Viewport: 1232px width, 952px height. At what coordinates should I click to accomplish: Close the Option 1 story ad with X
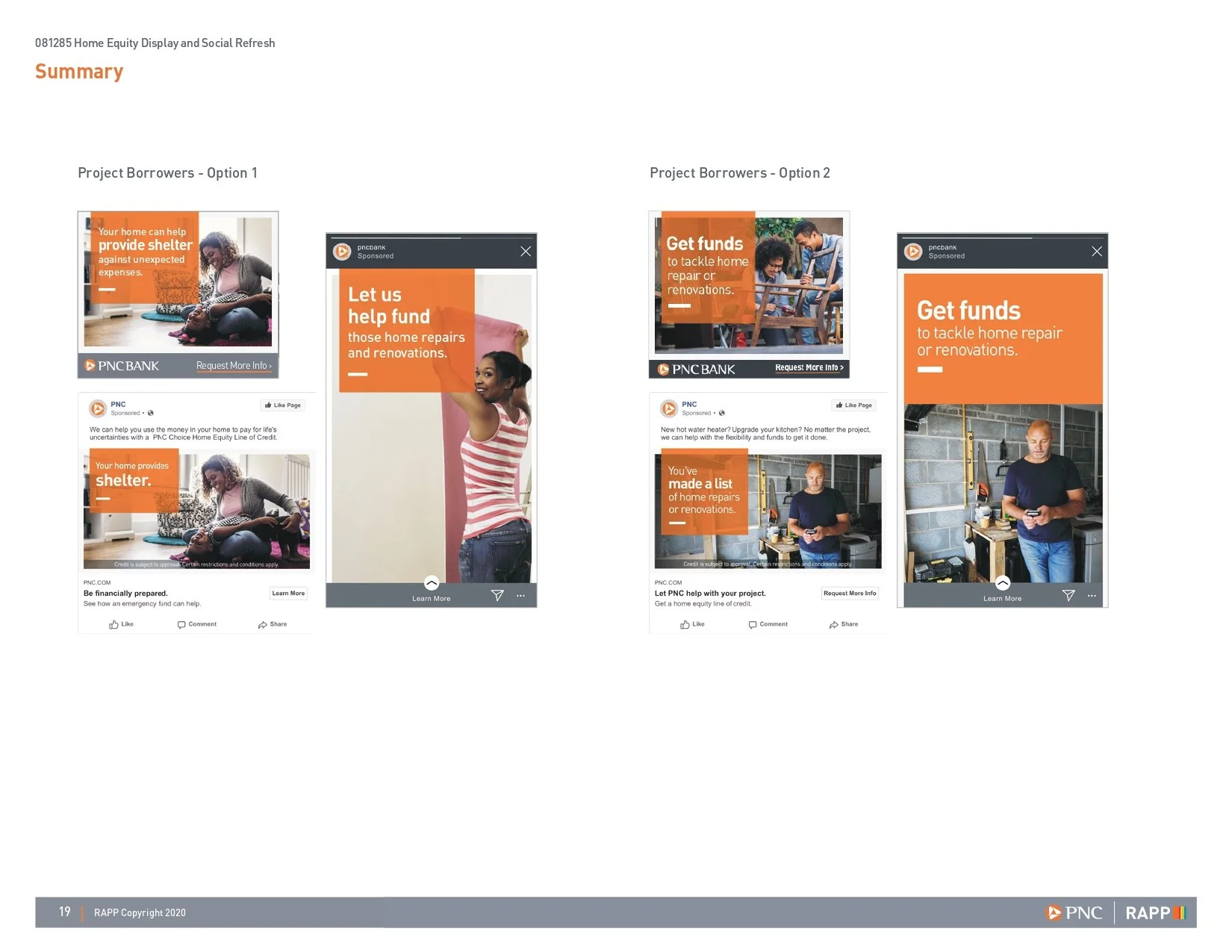tap(526, 252)
